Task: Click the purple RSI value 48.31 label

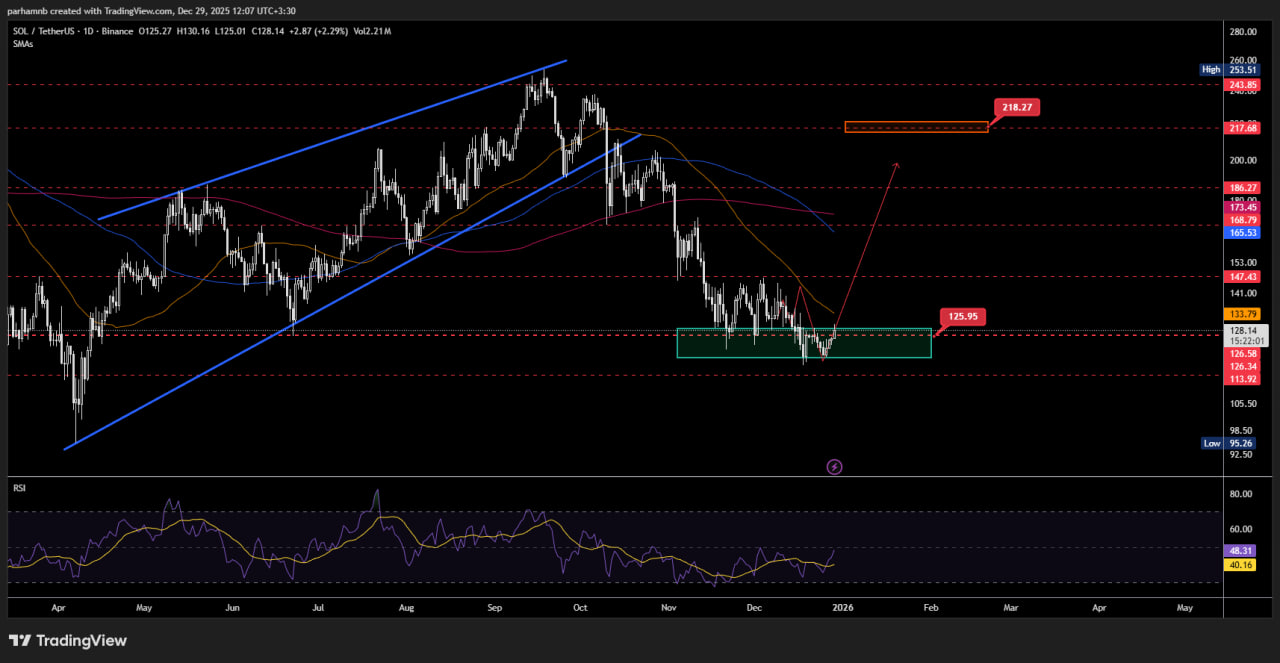Action: [1241, 551]
